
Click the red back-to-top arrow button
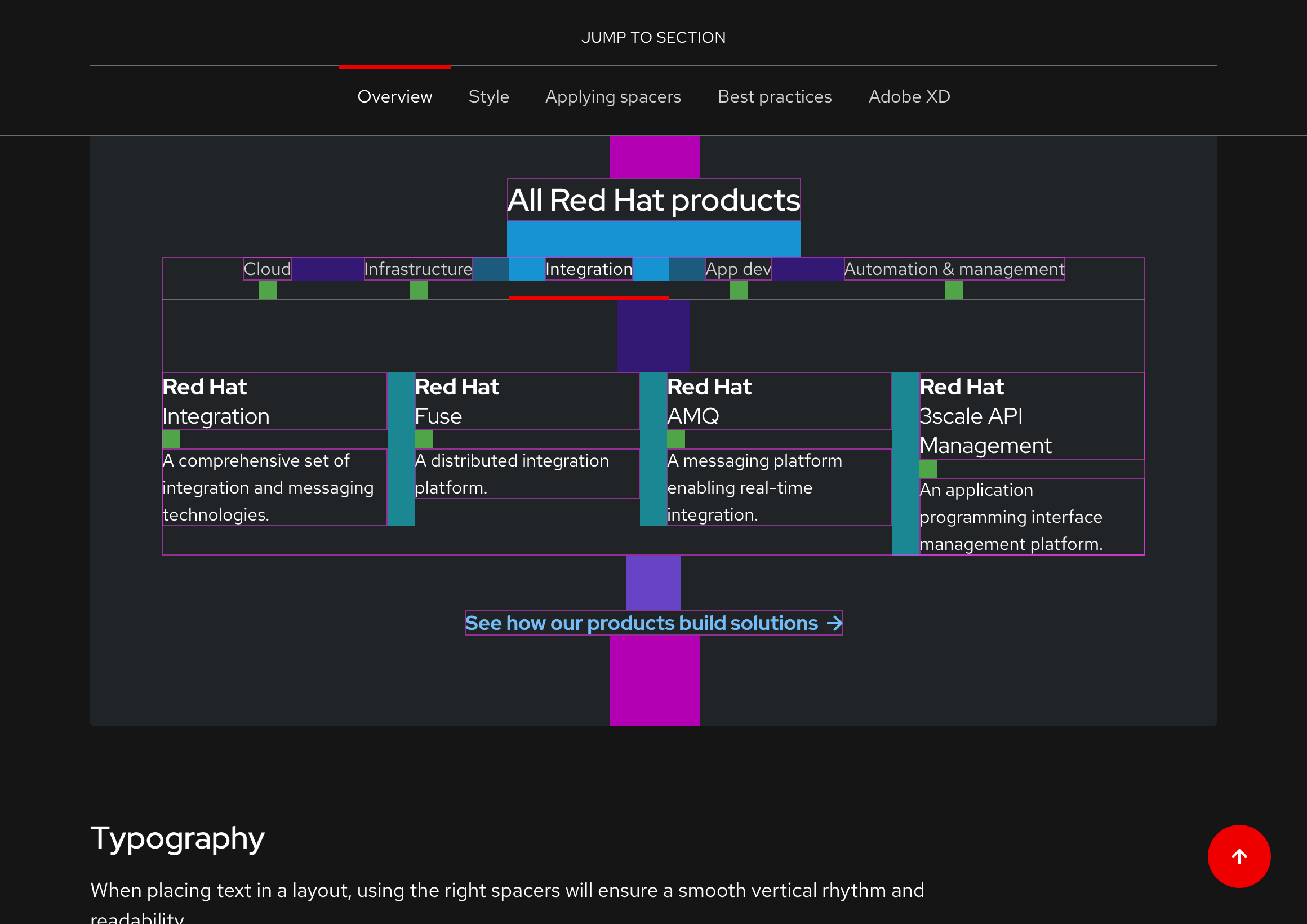click(x=1239, y=856)
